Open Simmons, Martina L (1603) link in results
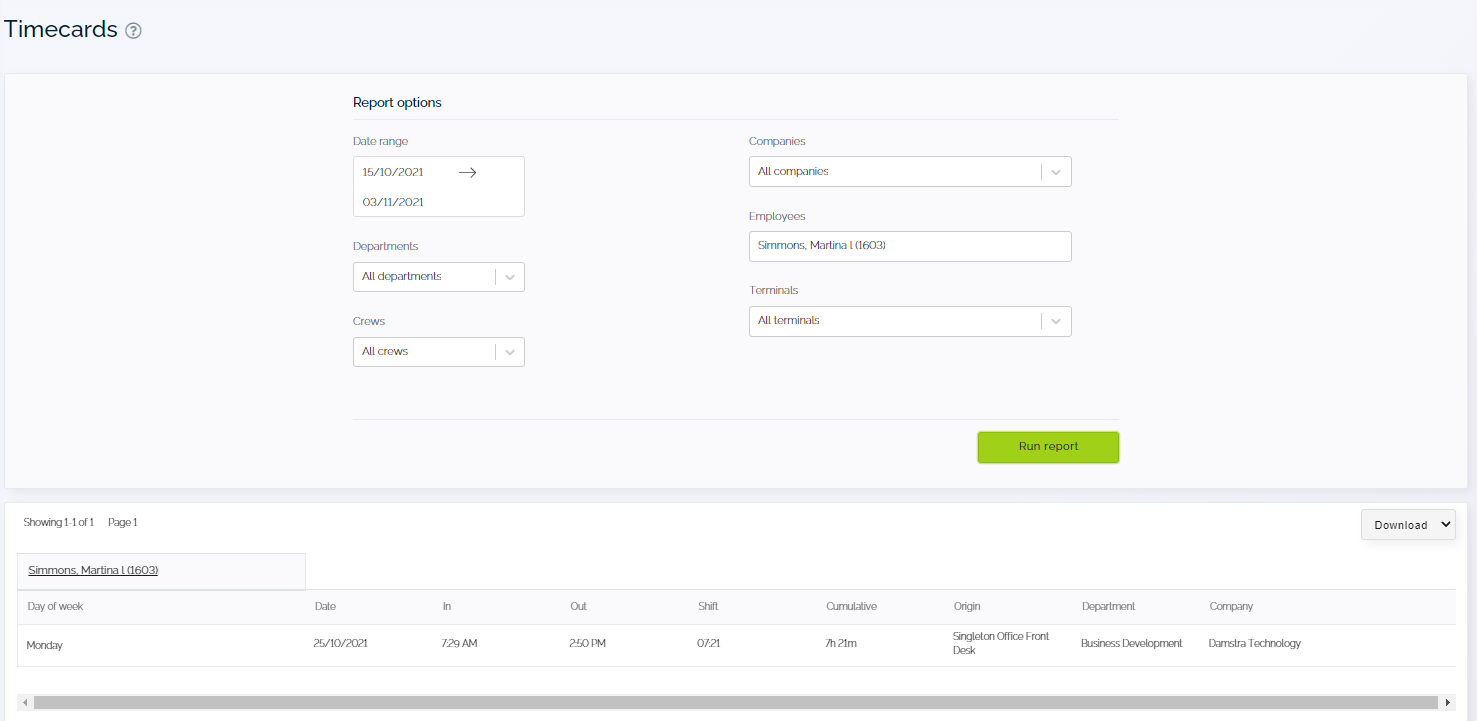1477x721 pixels. (x=93, y=570)
